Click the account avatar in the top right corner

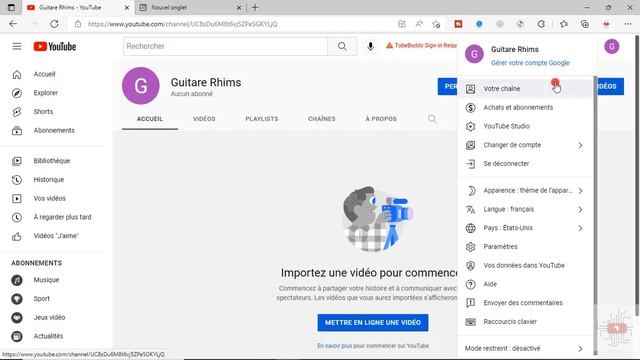611,47
